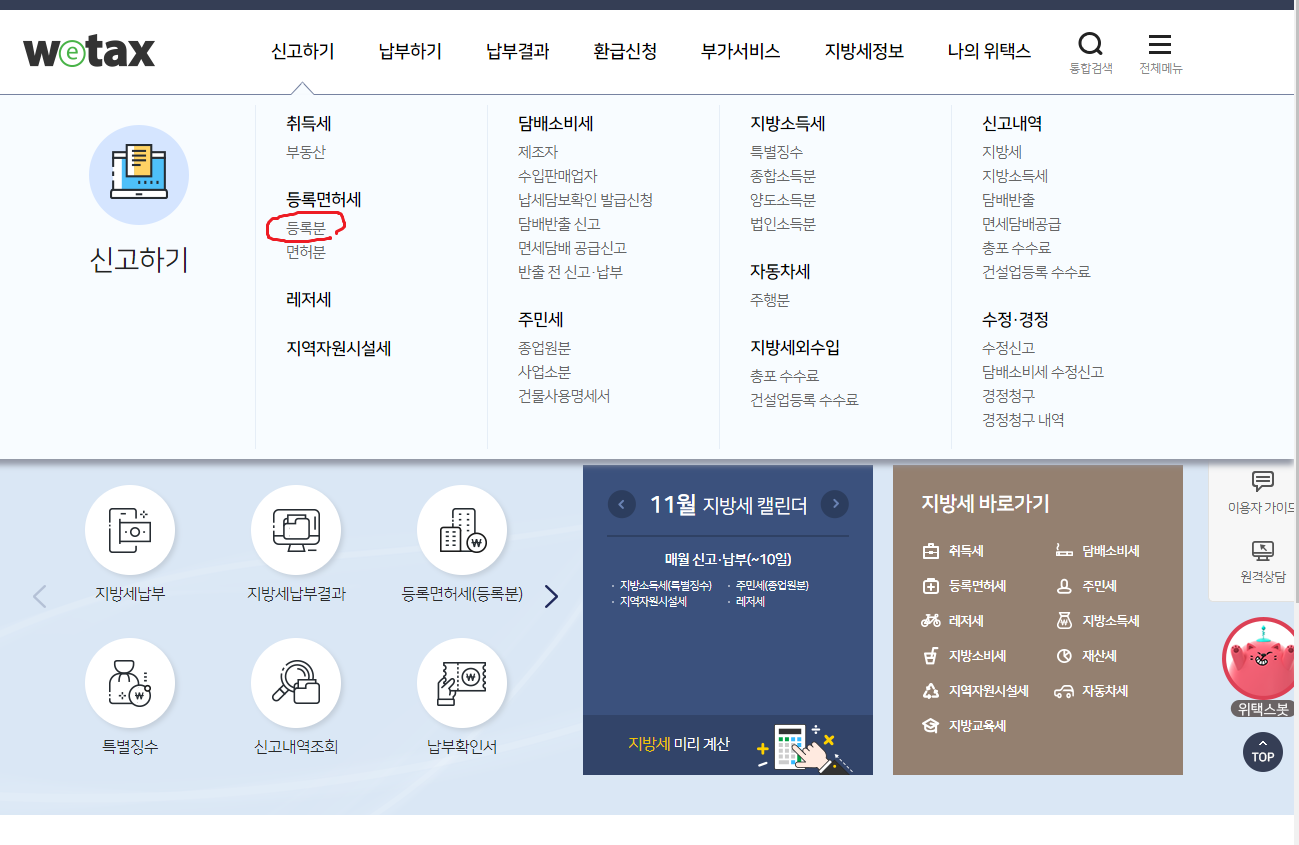
Task: Go to previous month in 지방세 캘린더
Action: (622, 504)
